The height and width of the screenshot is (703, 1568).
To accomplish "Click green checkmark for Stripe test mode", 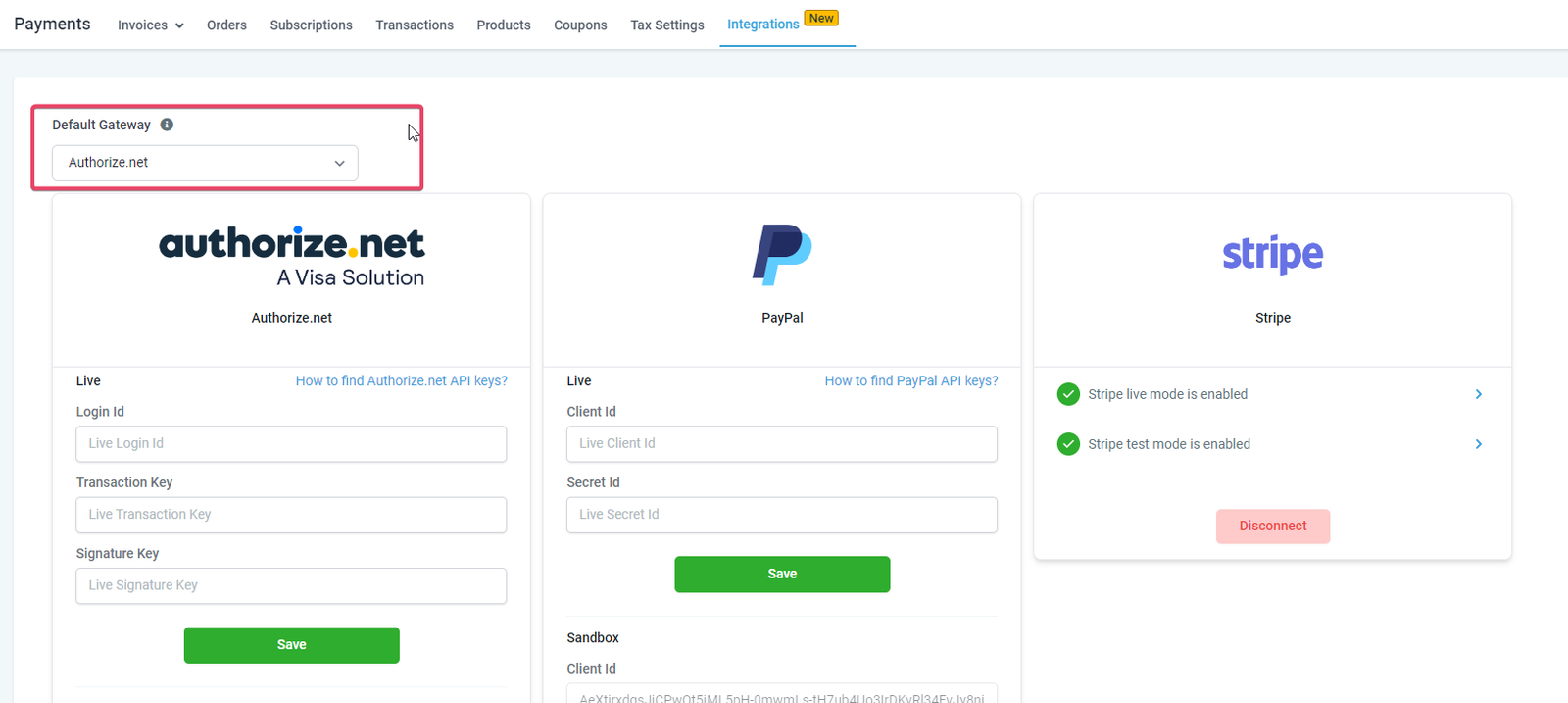I will click(1068, 444).
